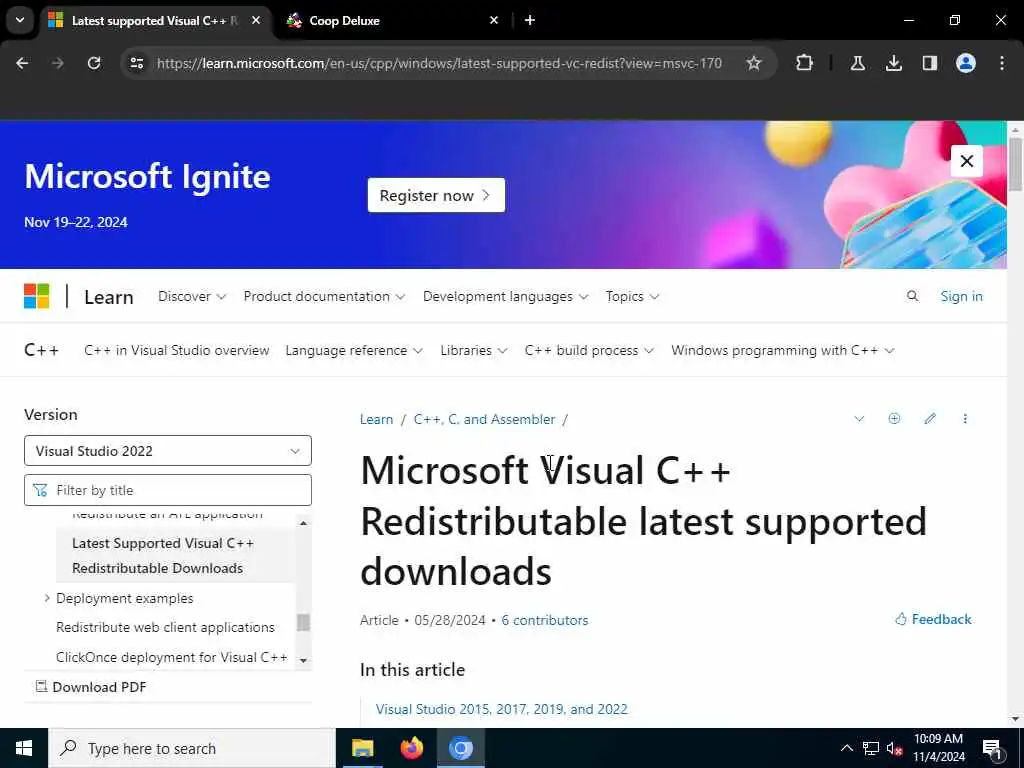Image resolution: width=1024 pixels, height=768 pixels.
Task: Click the taskbar search box
Action: click(191, 748)
